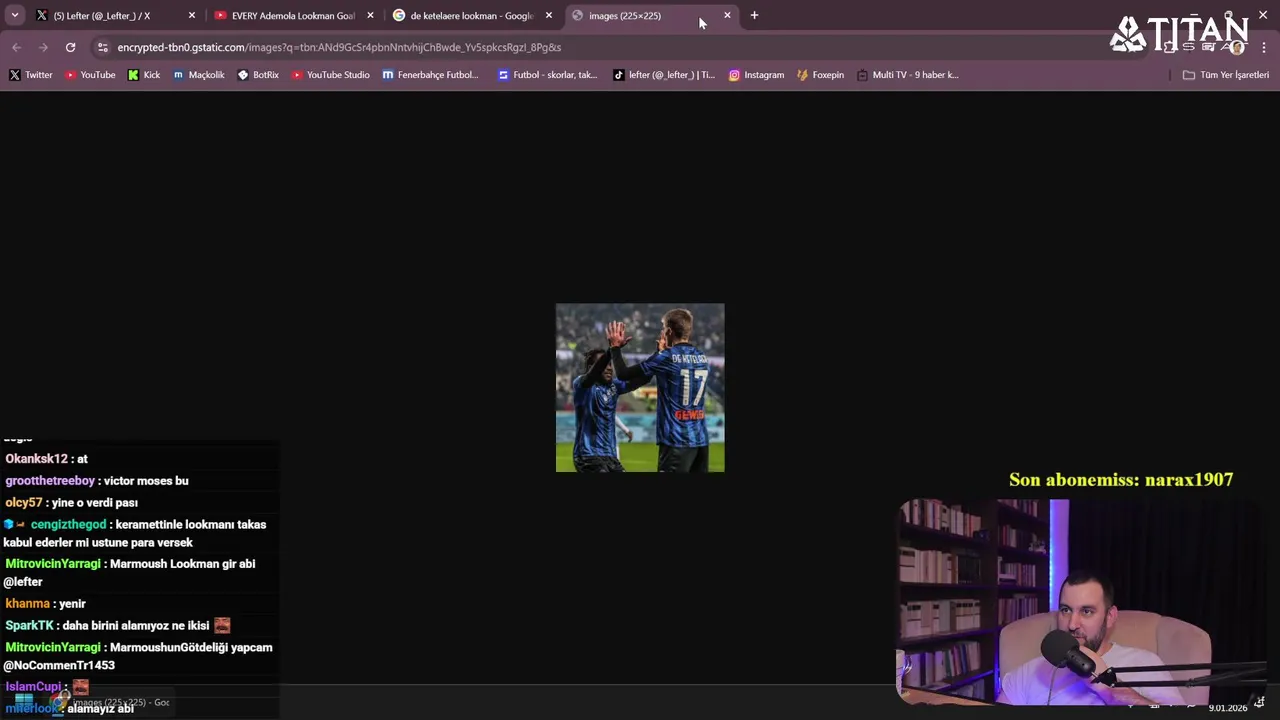Open the Futbol - skorlar bookmark
Viewport: 1280px width, 720px height.
(548, 75)
